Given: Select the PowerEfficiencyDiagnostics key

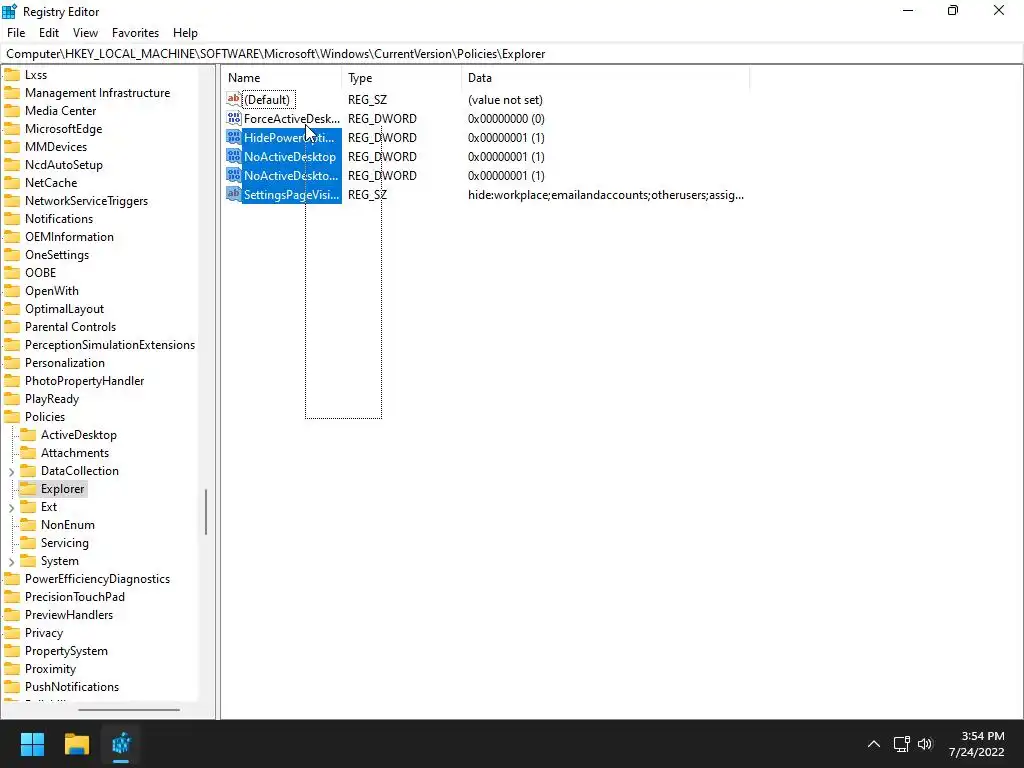Looking at the screenshot, I should (x=97, y=579).
